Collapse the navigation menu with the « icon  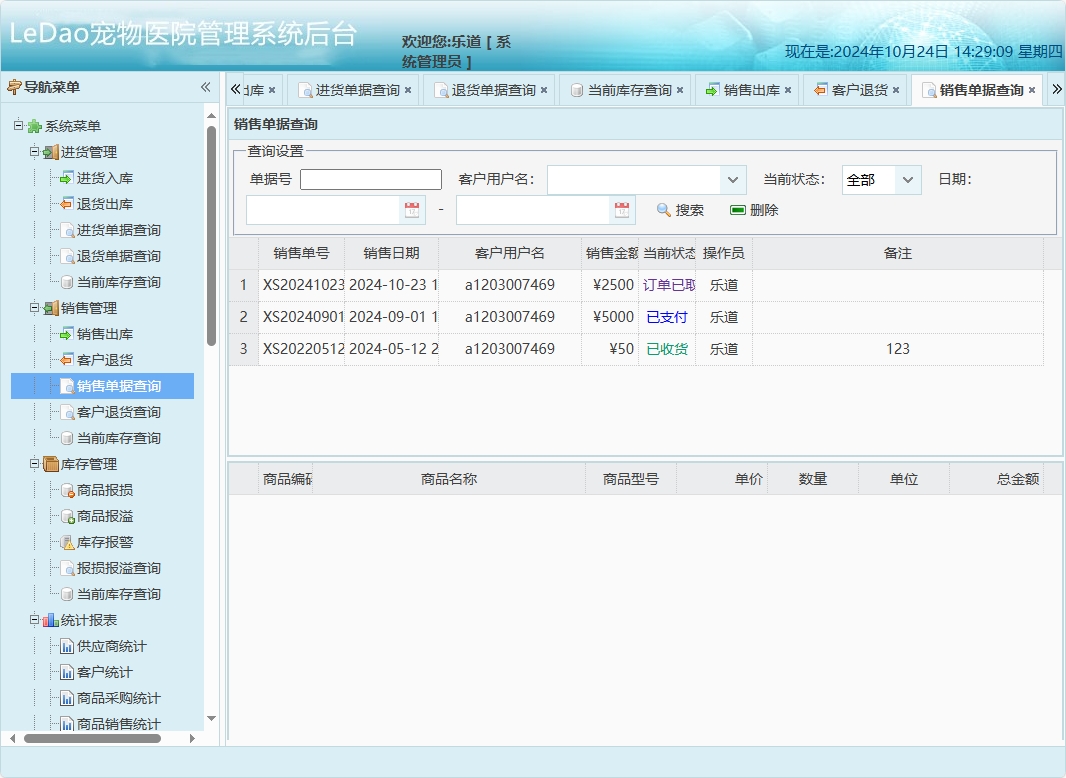click(x=204, y=87)
